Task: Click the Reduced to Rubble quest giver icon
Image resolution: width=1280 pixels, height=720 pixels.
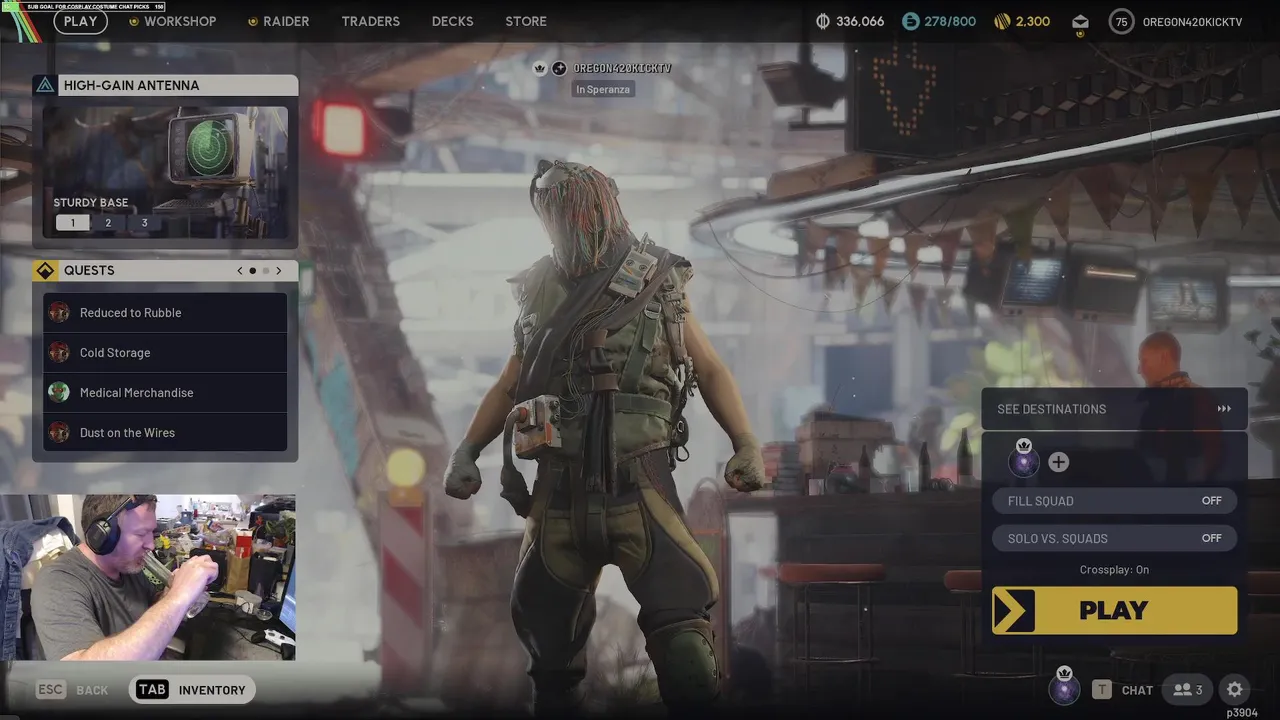Action: (x=59, y=312)
